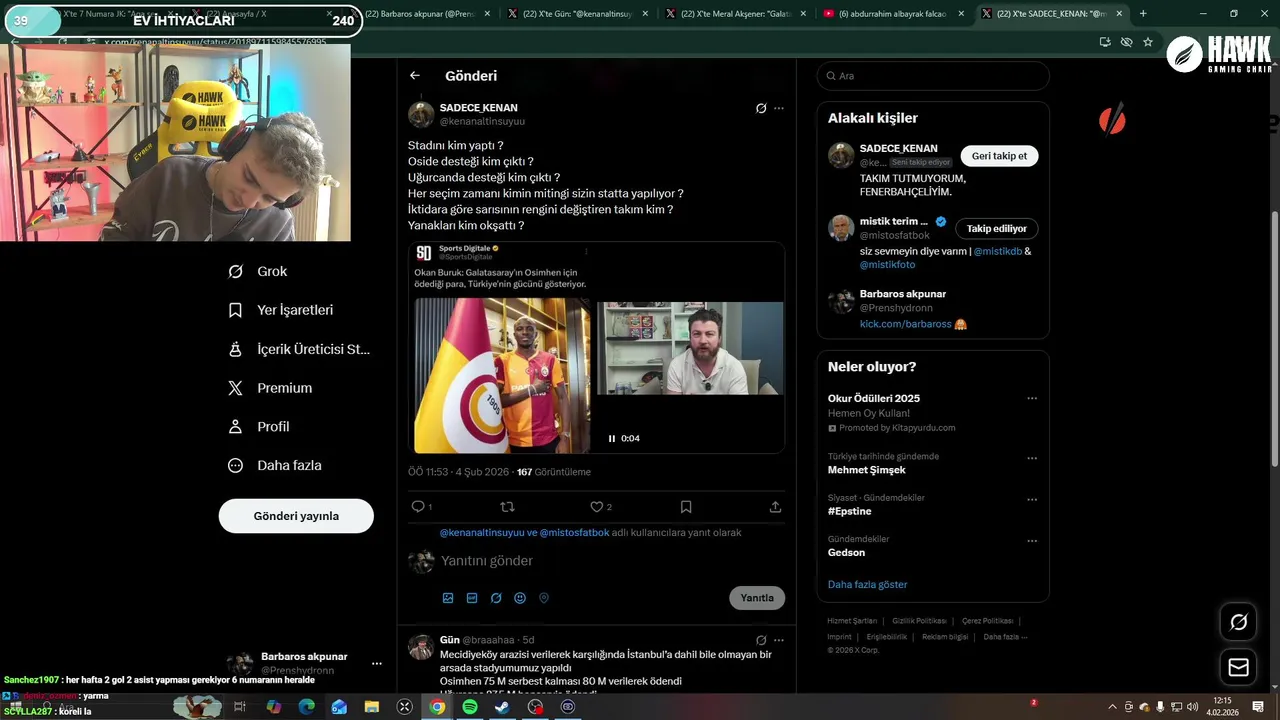Open messages envelope floating button
This screenshot has width=1280, height=720.
pos(1238,667)
